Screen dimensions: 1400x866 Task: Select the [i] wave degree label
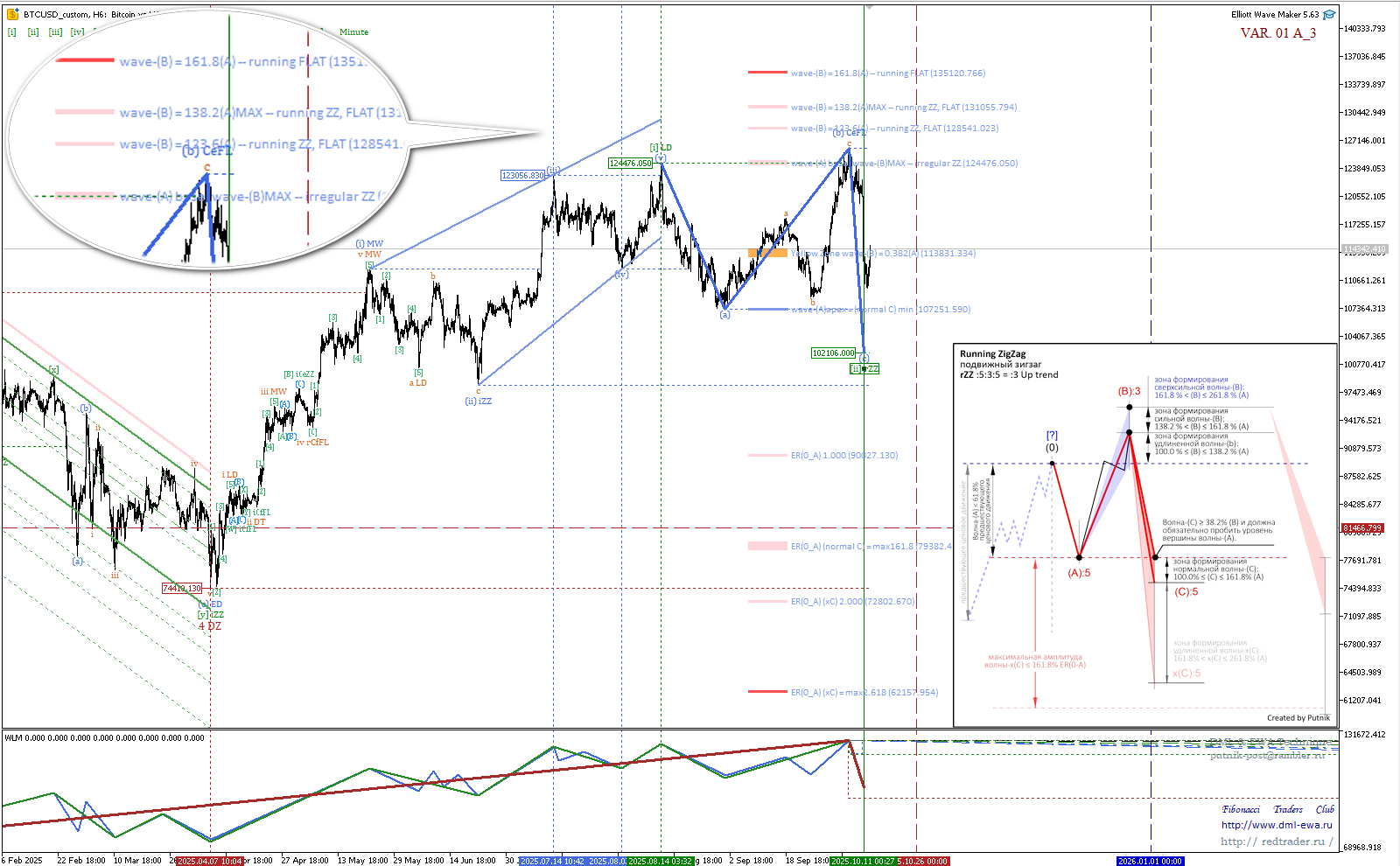12,32
